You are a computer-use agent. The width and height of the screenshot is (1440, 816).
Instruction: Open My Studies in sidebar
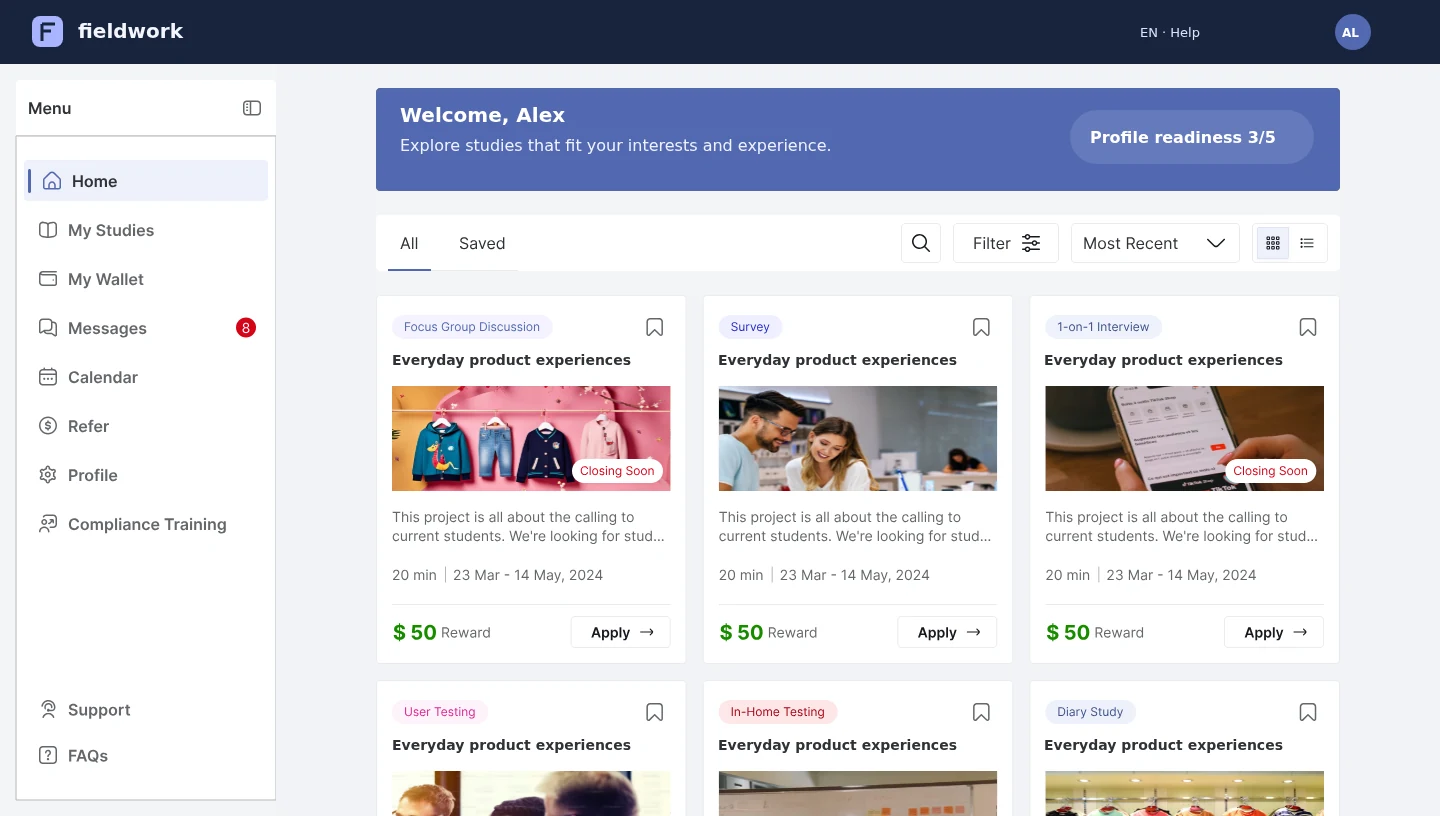pos(146,230)
